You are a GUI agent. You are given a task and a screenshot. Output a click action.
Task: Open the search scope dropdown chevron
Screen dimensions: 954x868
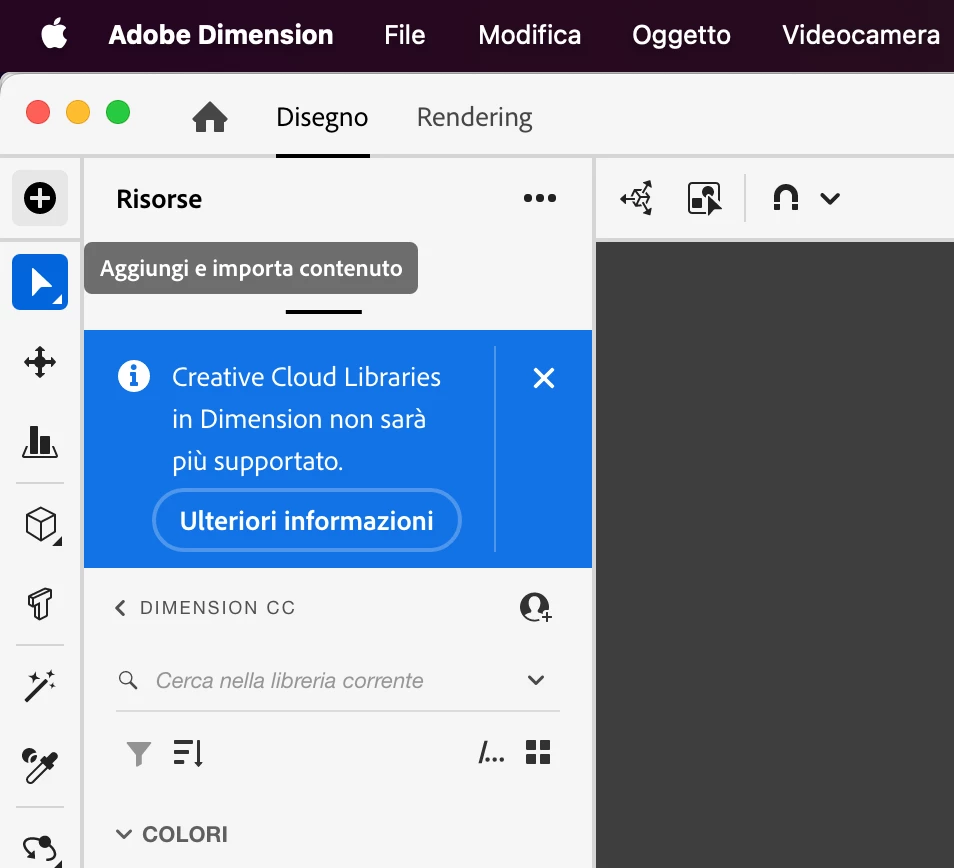click(x=535, y=680)
